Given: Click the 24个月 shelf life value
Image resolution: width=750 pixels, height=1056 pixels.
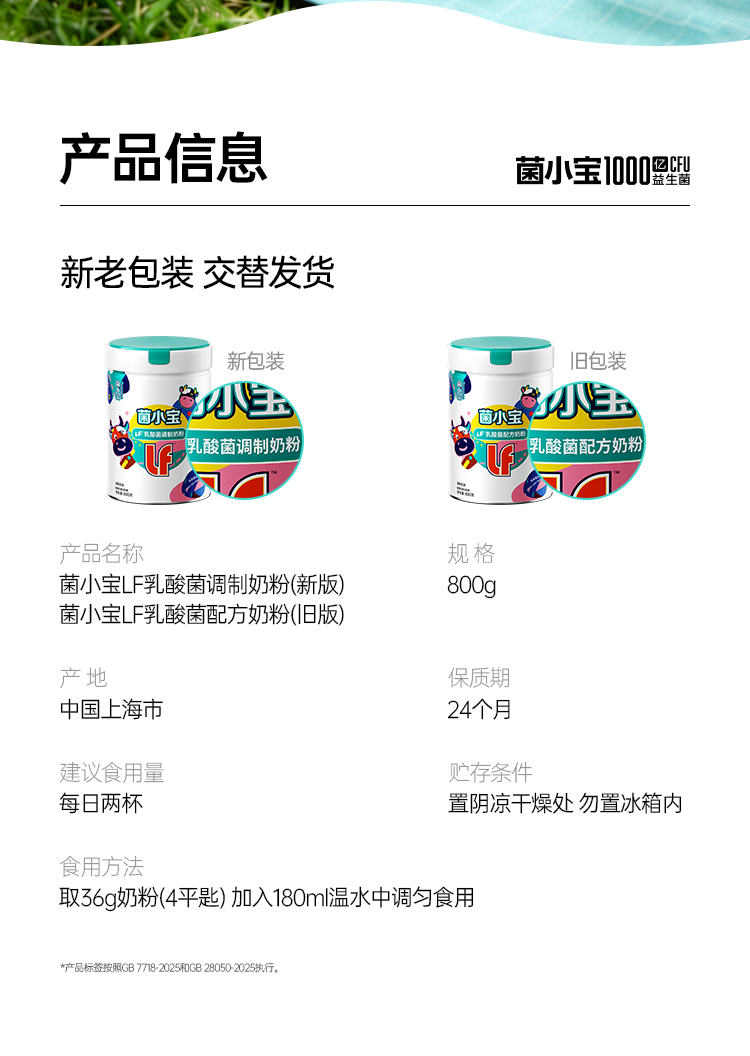Looking at the screenshot, I should [479, 709].
